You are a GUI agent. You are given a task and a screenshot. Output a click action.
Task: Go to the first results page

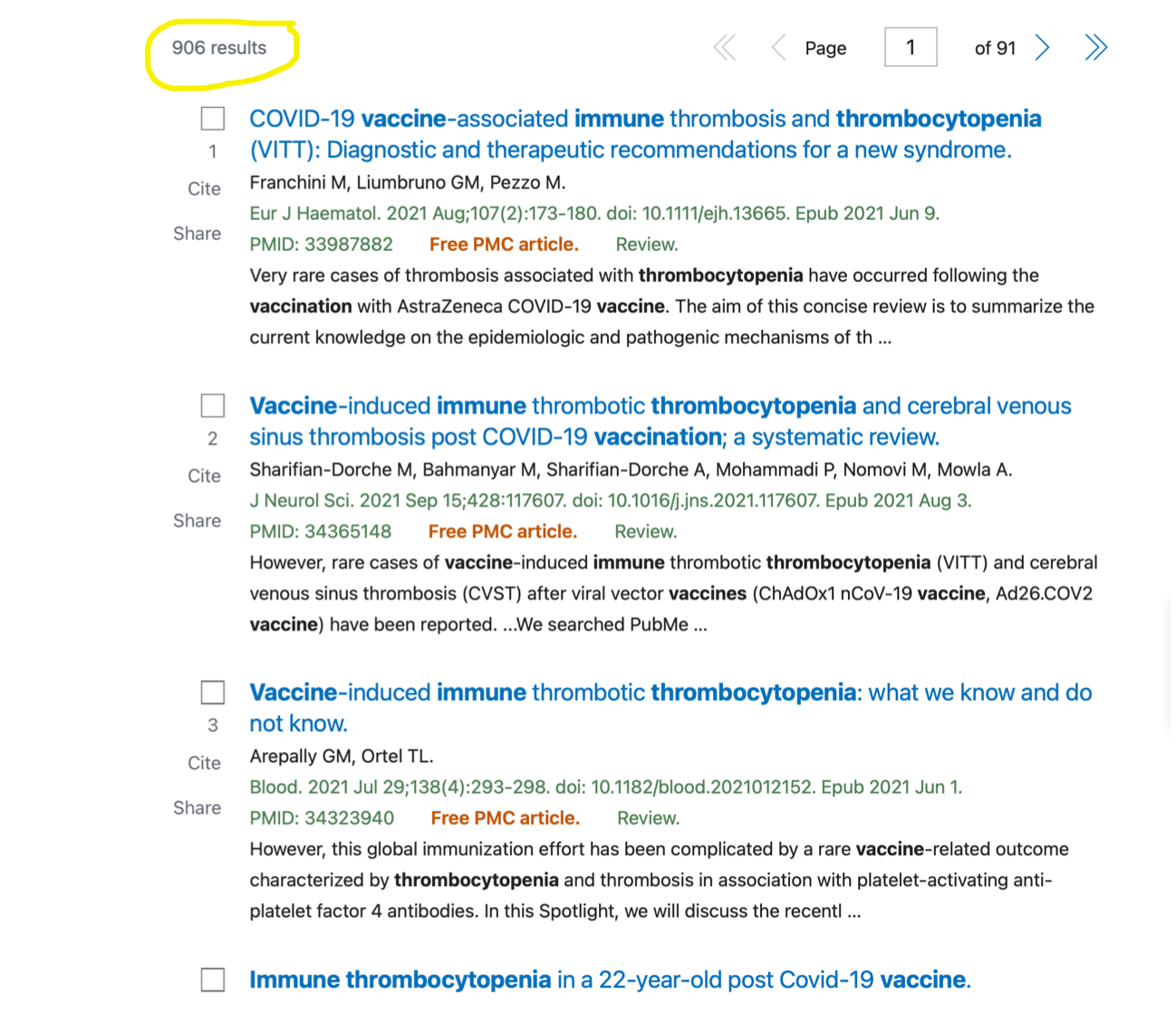point(725,48)
